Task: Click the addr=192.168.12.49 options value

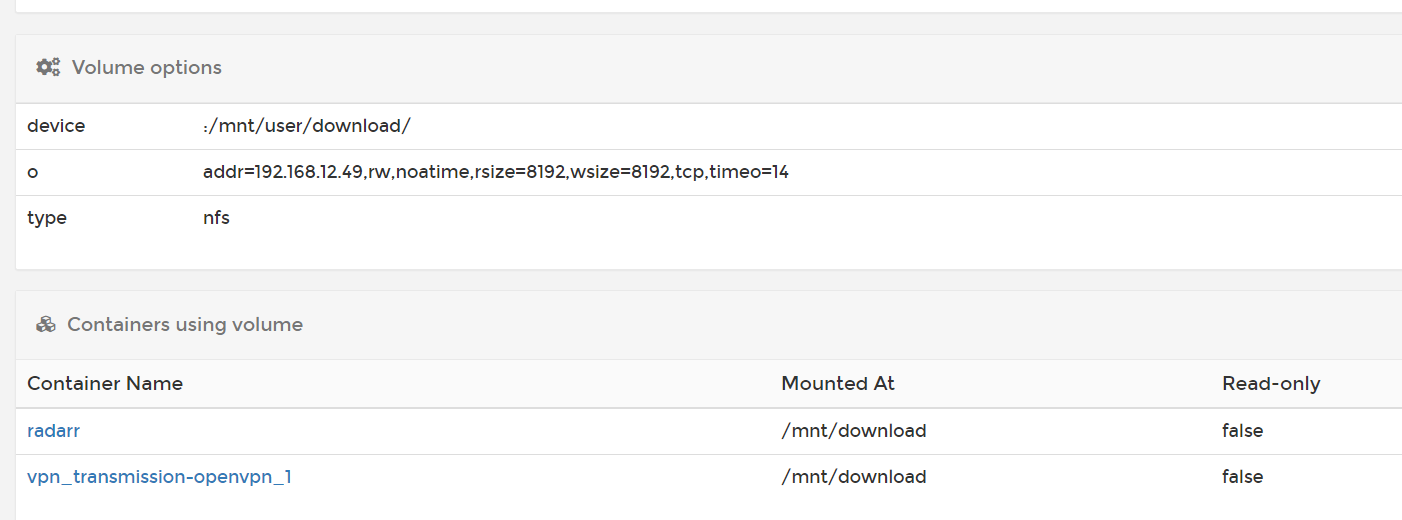Action: 496,173
